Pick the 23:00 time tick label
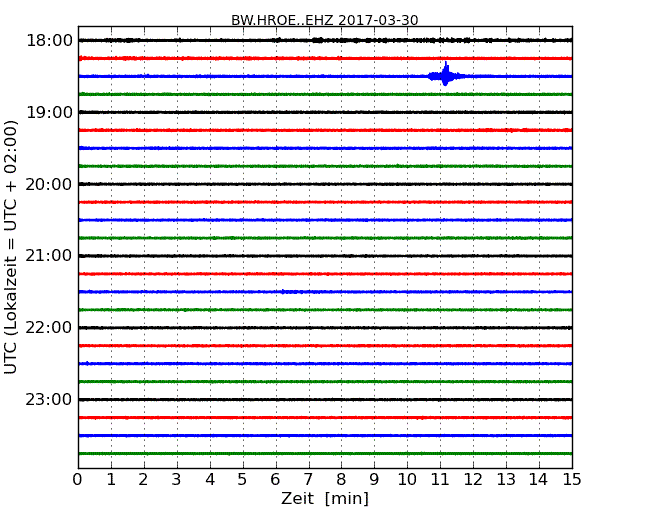The image size is (650, 520). point(49,400)
